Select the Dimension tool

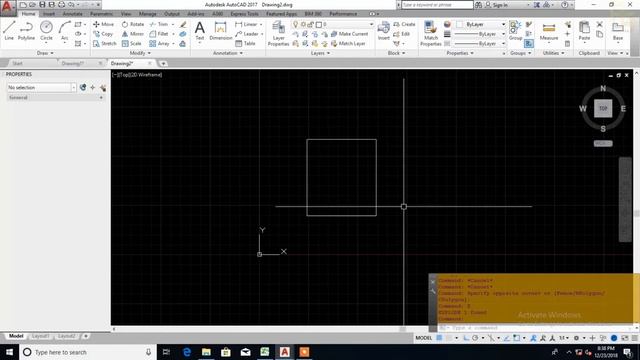coord(220,31)
